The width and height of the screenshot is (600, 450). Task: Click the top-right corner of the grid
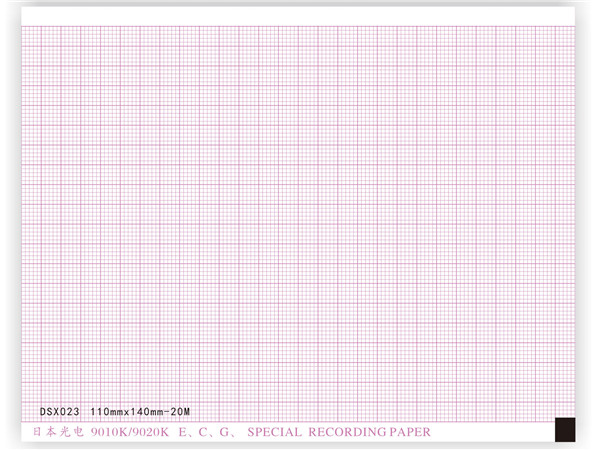[577, 27]
